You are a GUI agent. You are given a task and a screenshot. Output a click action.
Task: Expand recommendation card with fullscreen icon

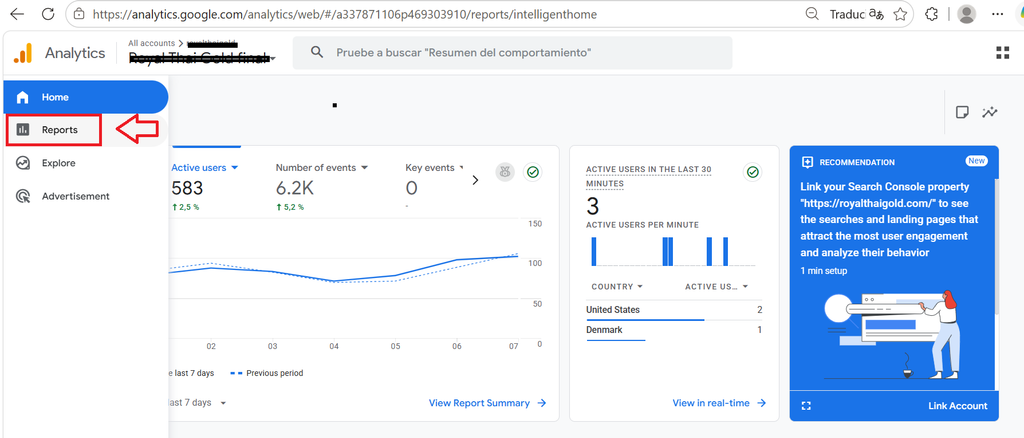pyautogui.click(x=806, y=406)
